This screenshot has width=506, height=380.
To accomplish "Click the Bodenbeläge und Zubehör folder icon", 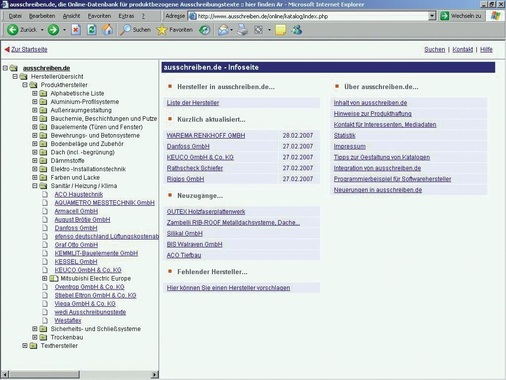I will 43,144.
